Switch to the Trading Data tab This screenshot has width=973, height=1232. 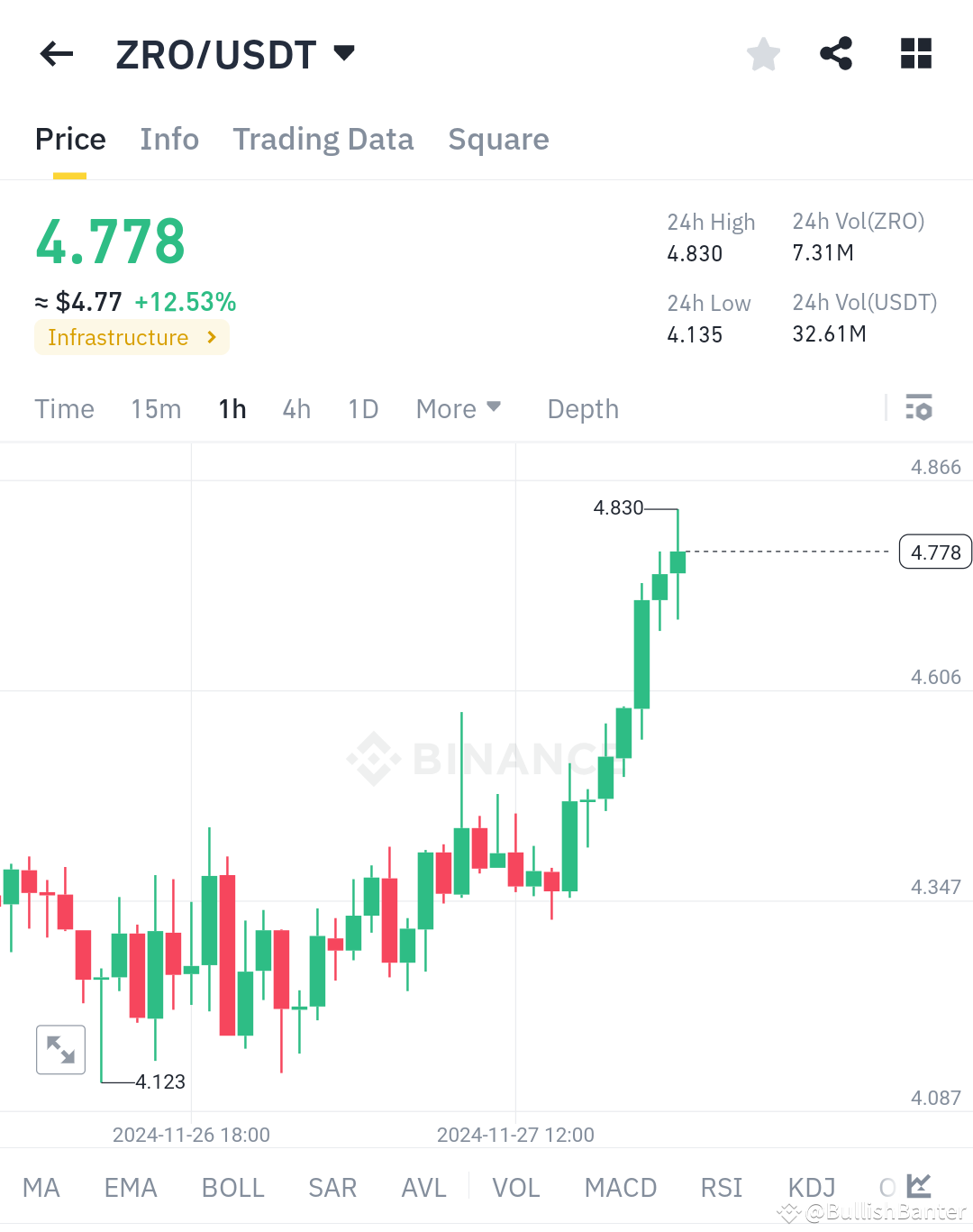click(x=323, y=139)
